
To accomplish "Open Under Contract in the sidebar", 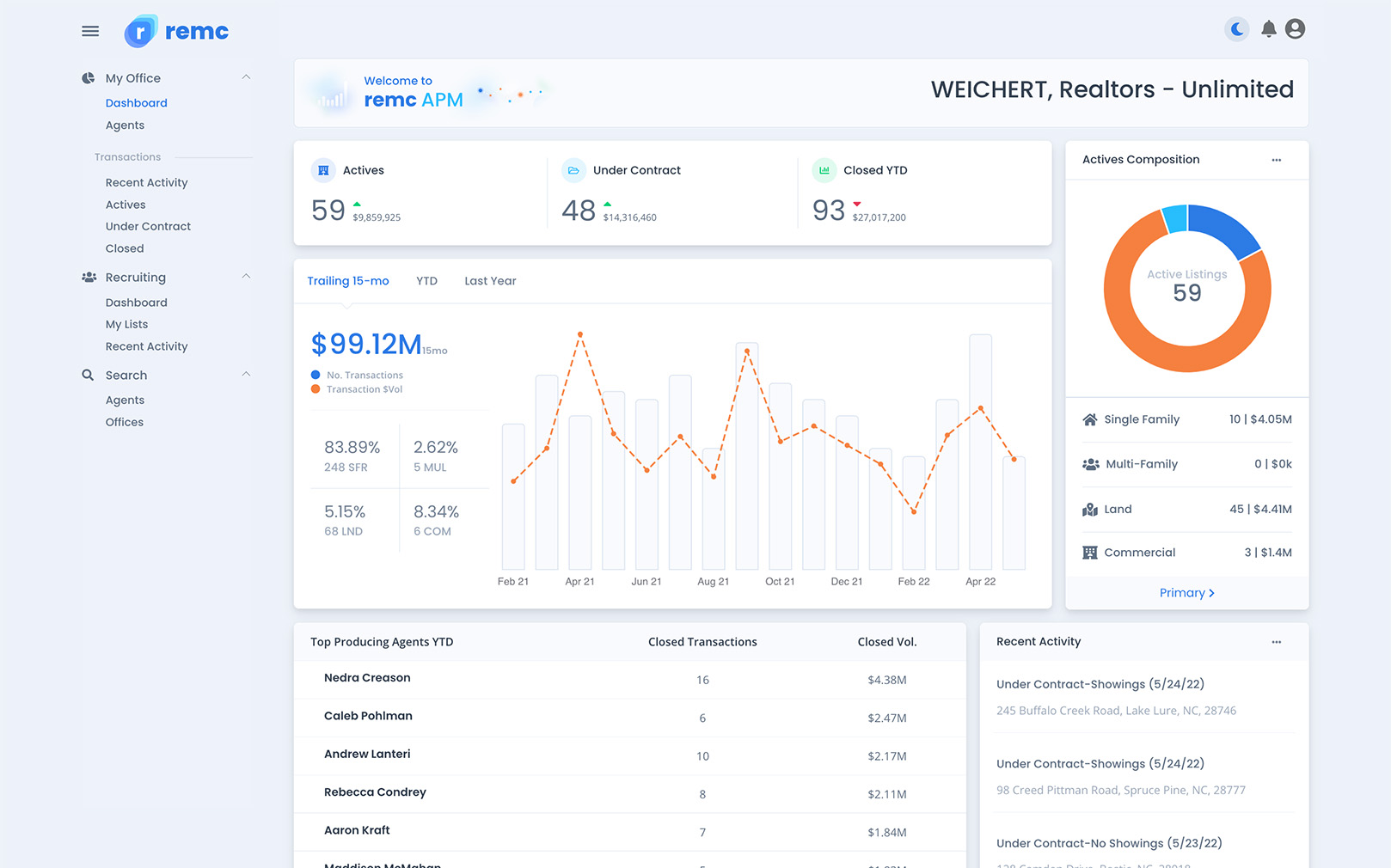I will 148,227.
